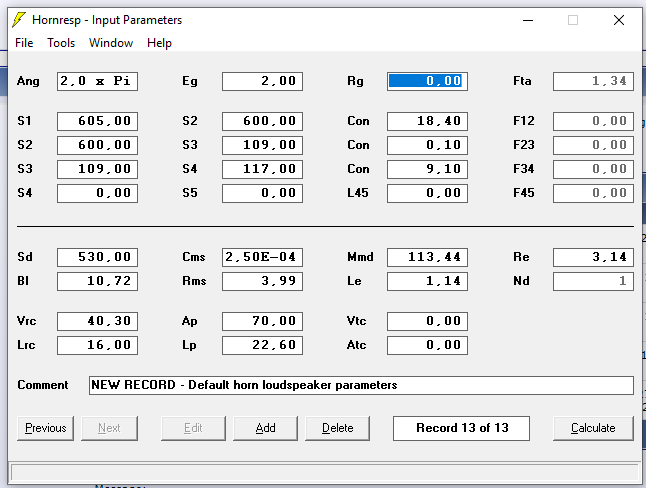
Task: Open the Window menu
Action: click(x=111, y=43)
